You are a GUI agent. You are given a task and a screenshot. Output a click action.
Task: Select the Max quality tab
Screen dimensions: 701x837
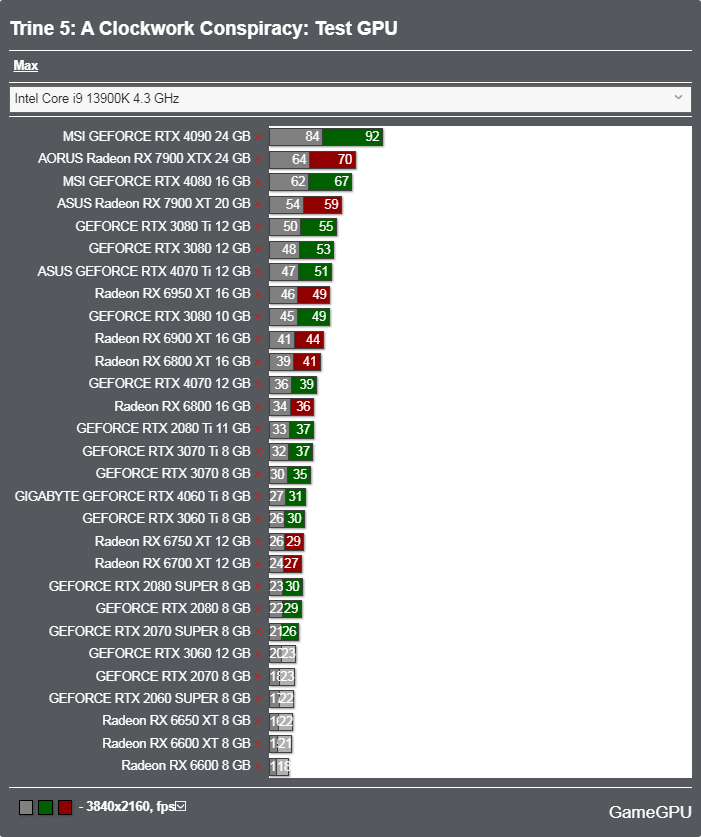click(x=26, y=66)
